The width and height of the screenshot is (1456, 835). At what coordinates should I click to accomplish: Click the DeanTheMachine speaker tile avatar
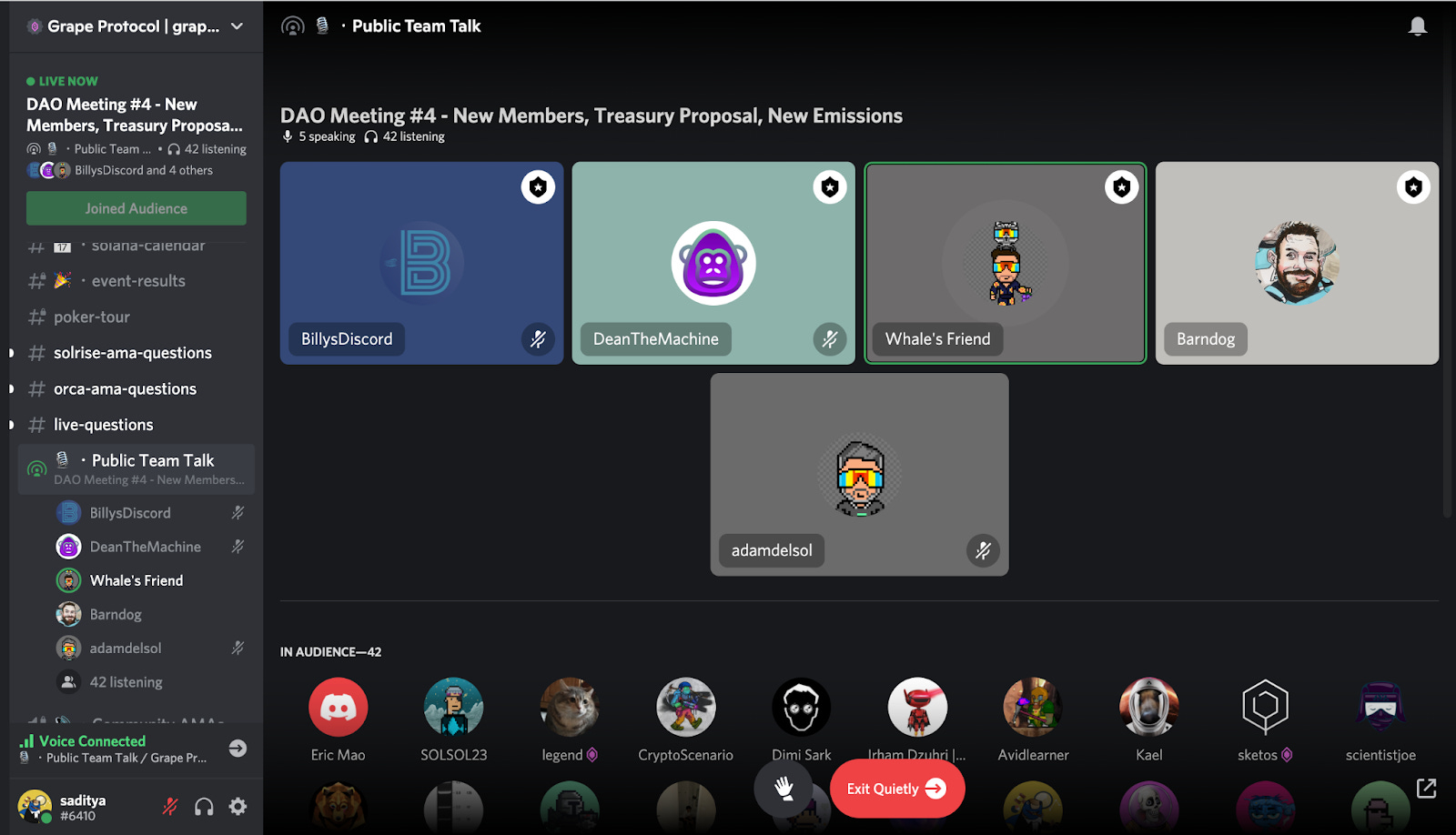point(713,263)
